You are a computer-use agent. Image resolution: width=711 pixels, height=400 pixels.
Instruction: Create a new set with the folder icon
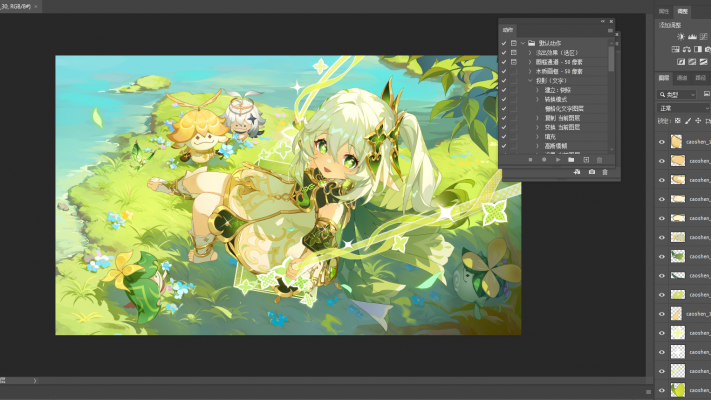point(571,159)
